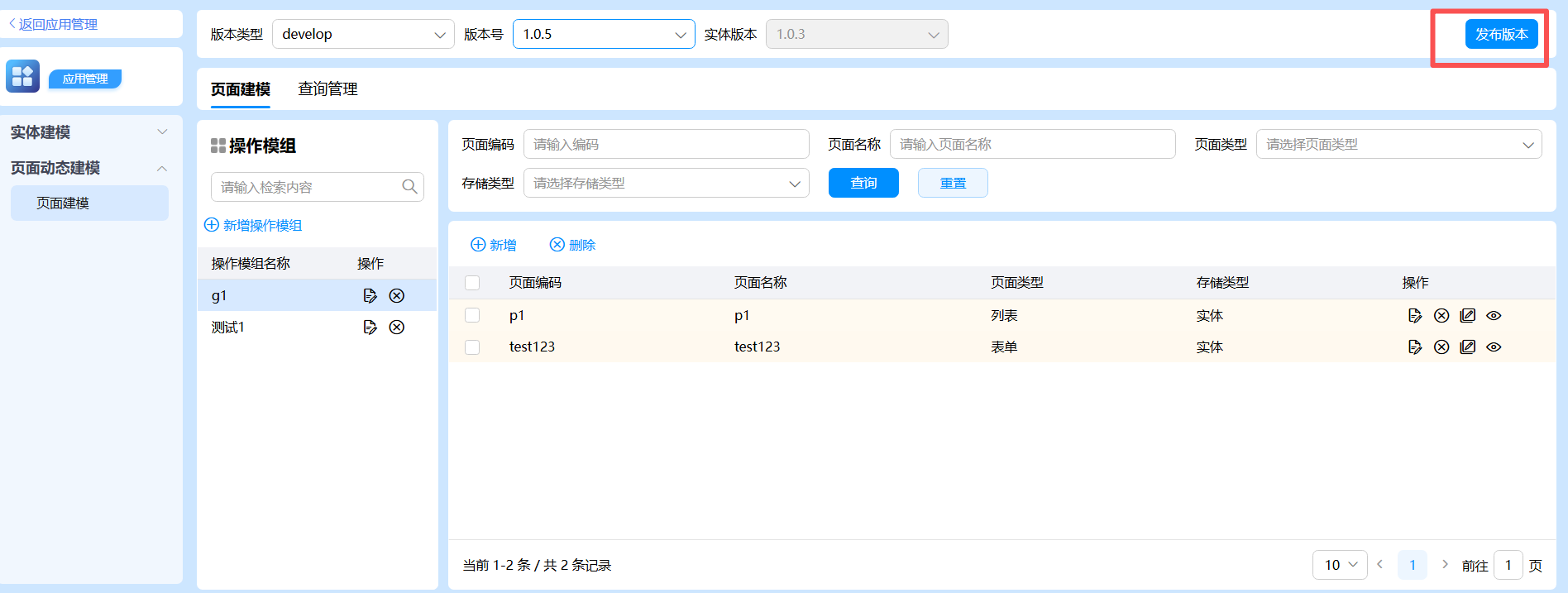Toggle the select-all header checkbox
The width and height of the screenshot is (1568, 593).
(x=472, y=283)
